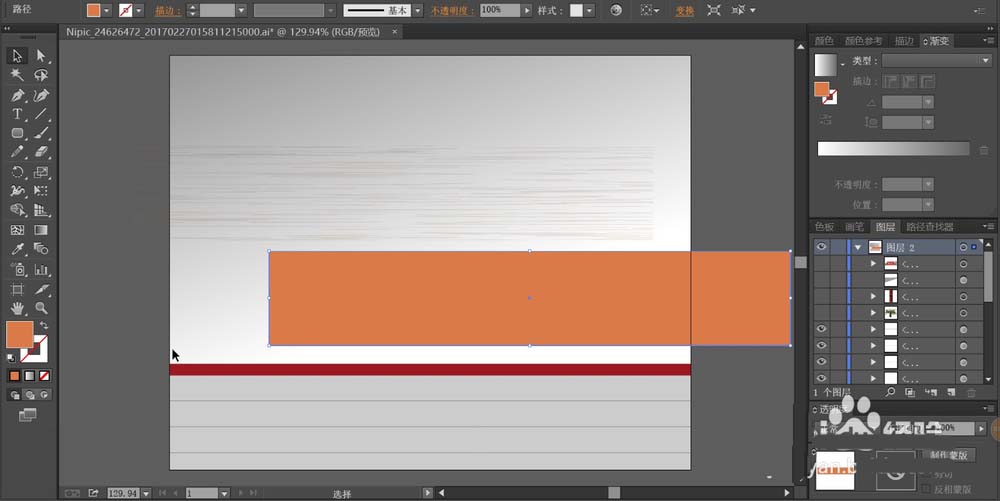Select the Magic Wand tool
Screen dimensions: 1000x501
(17, 75)
